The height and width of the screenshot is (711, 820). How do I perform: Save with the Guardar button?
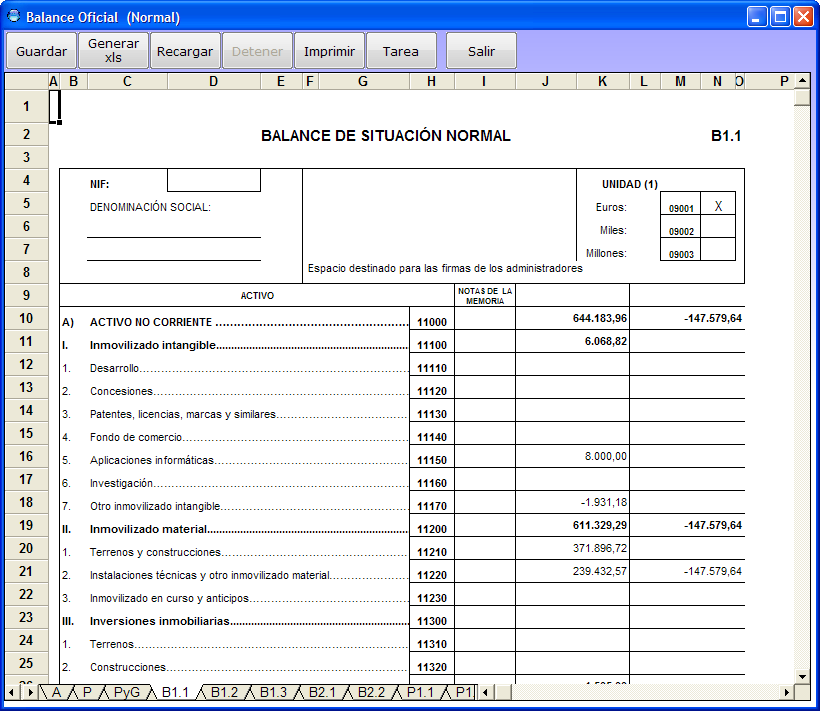41,51
